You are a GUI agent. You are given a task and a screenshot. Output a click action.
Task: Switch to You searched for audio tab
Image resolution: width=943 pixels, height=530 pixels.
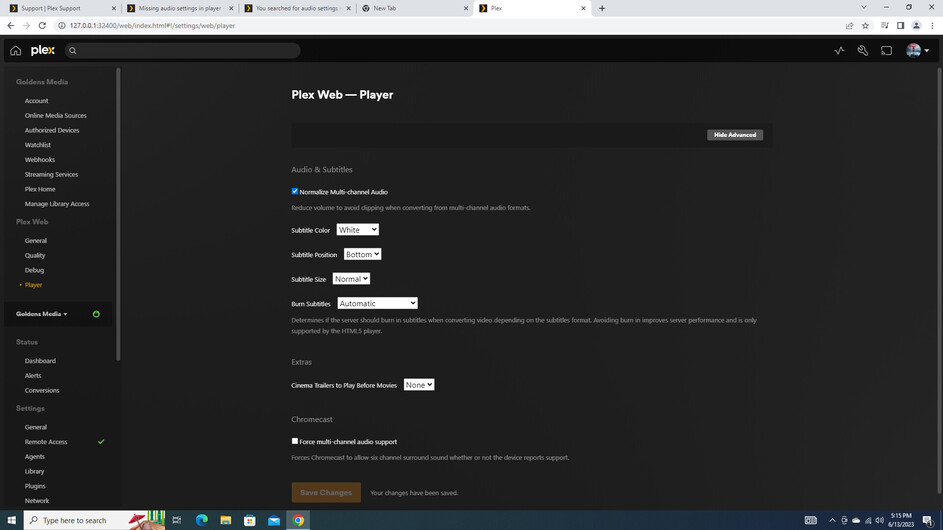click(x=298, y=8)
